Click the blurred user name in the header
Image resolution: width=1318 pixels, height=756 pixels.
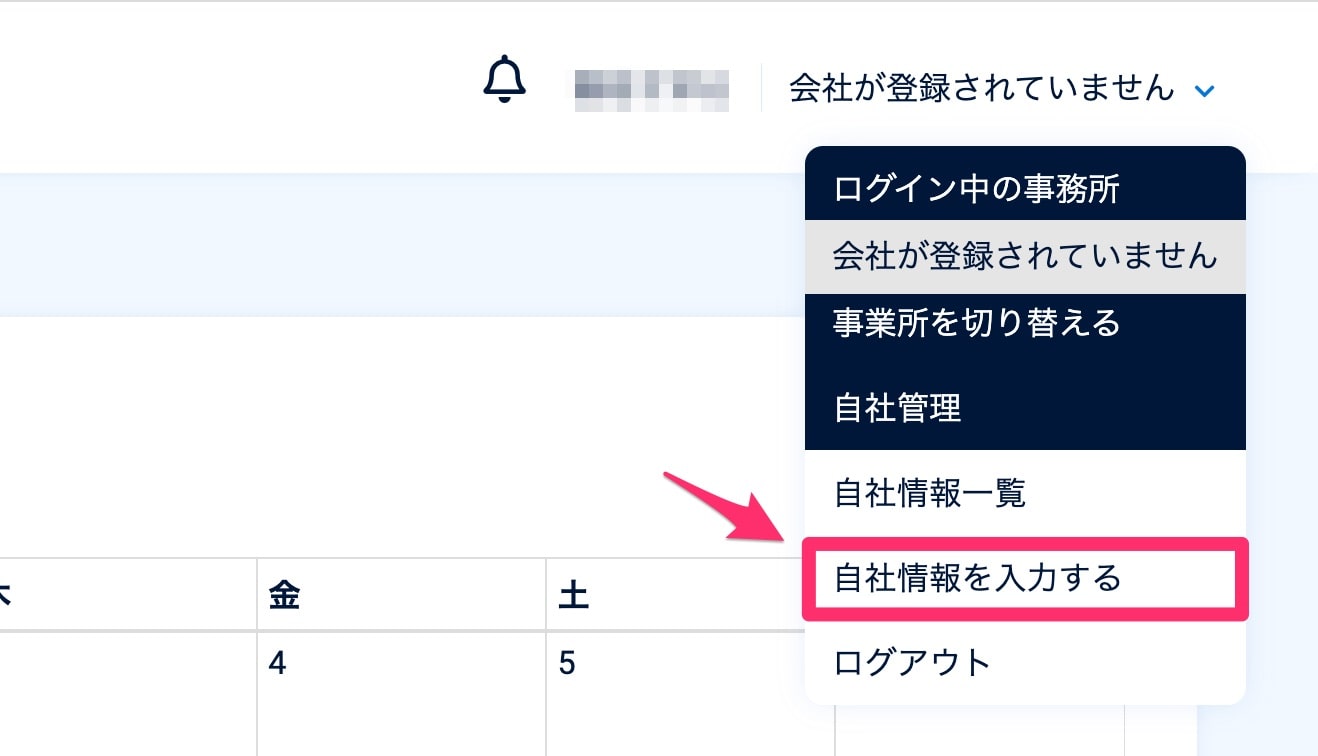pos(651,89)
